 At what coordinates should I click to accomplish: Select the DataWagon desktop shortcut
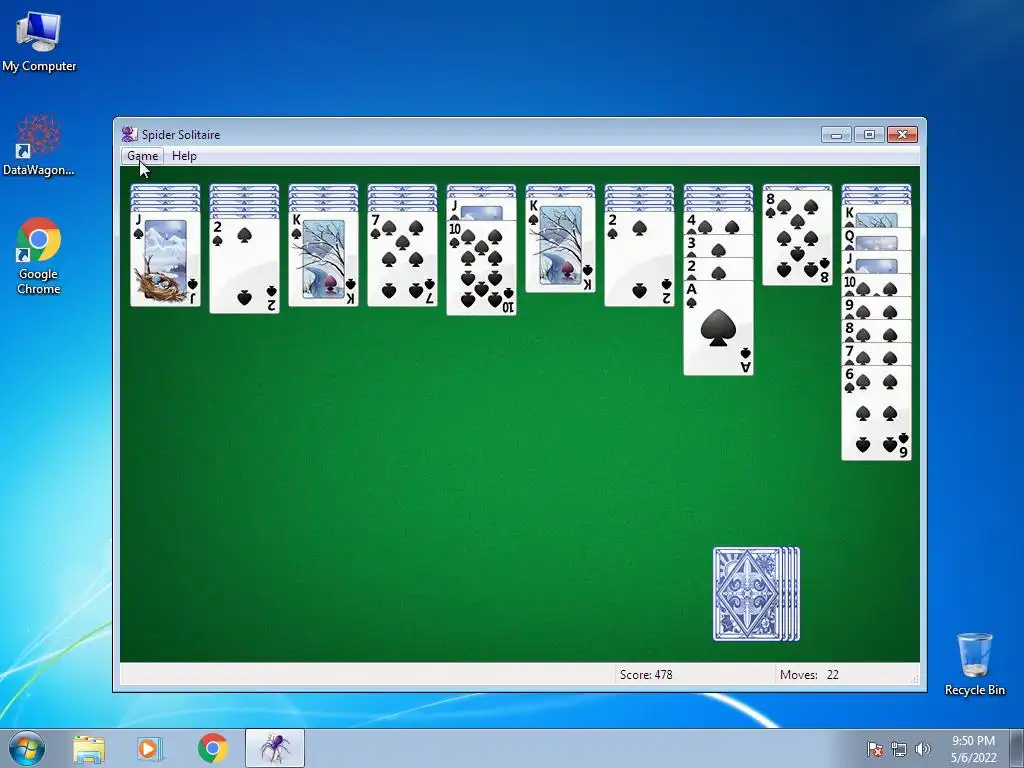click(x=39, y=145)
